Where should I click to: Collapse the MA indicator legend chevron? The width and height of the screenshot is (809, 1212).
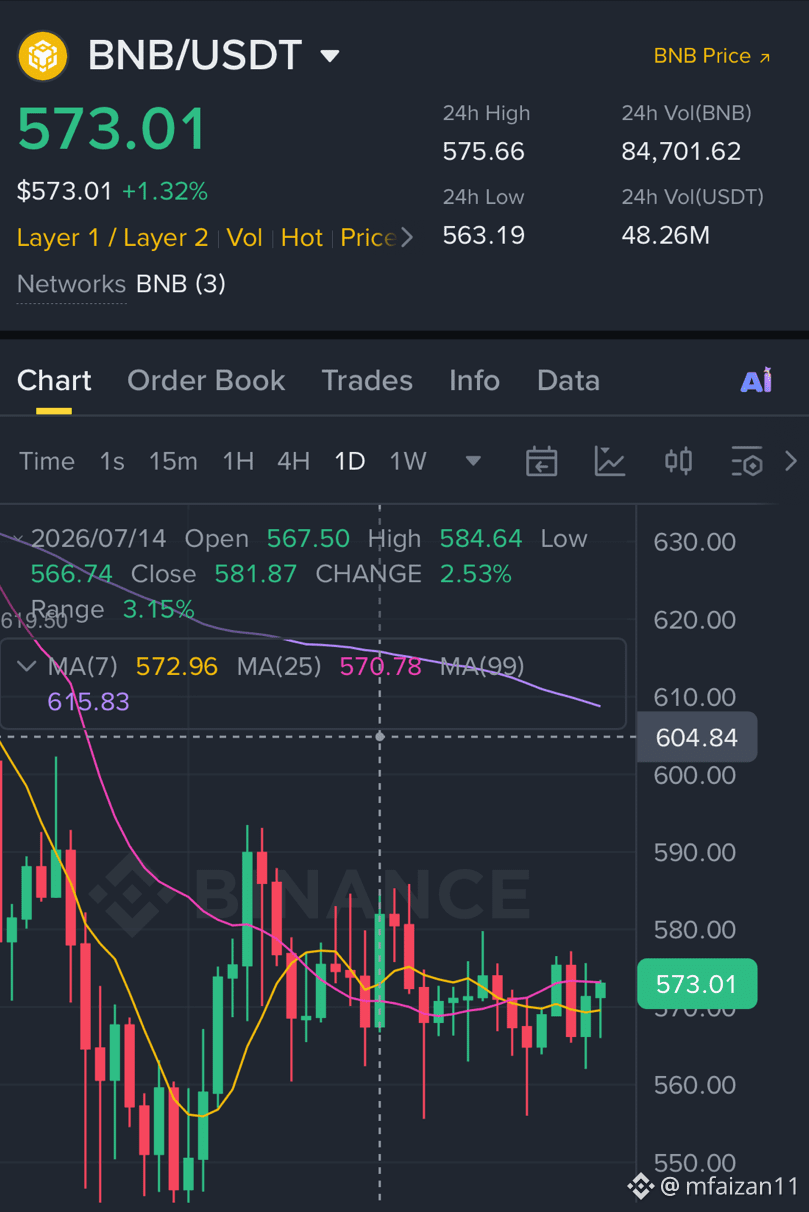[25, 666]
